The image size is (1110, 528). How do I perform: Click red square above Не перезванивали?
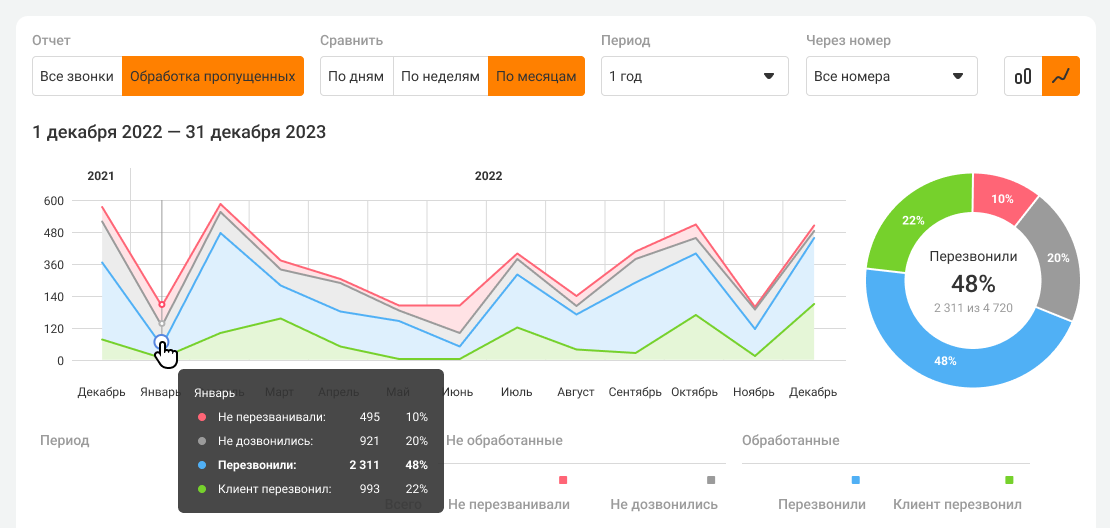pyautogui.click(x=563, y=481)
